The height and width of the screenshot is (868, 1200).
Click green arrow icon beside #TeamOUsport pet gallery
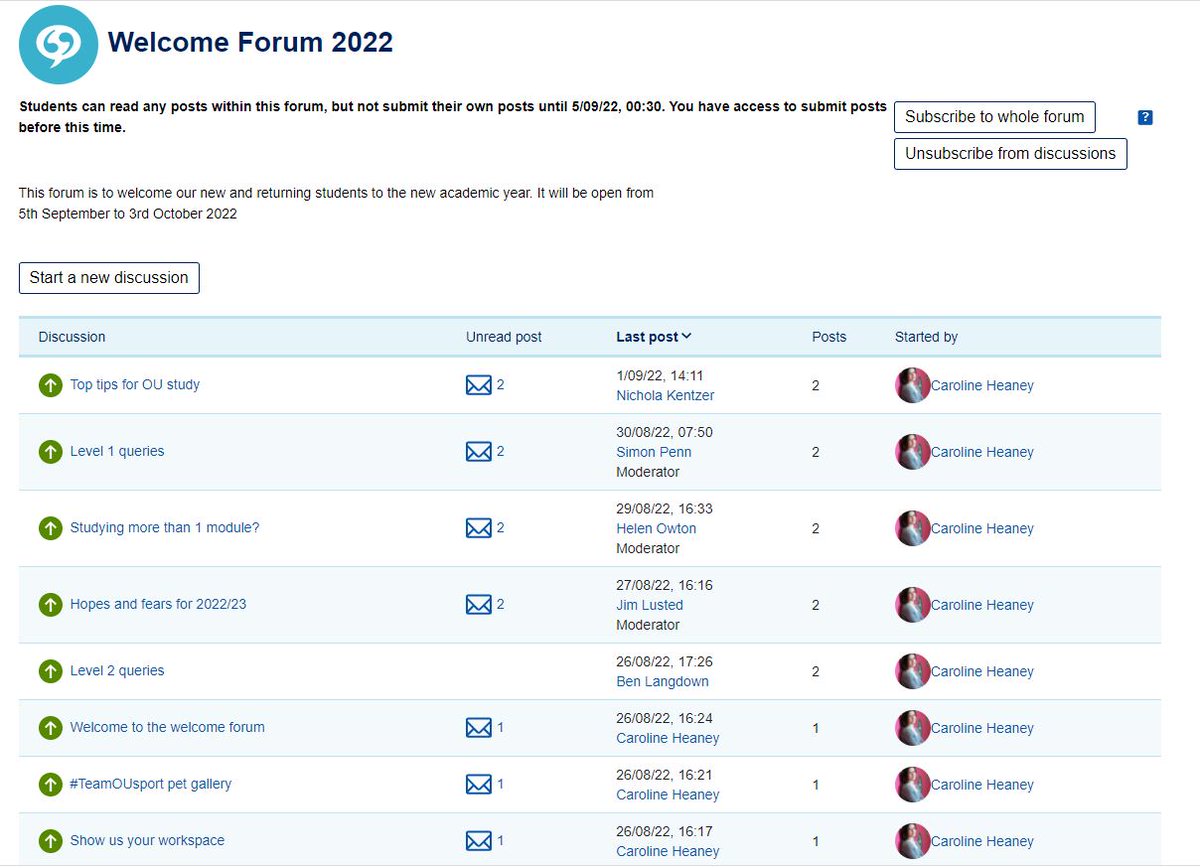pyautogui.click(x=51, y=784)
